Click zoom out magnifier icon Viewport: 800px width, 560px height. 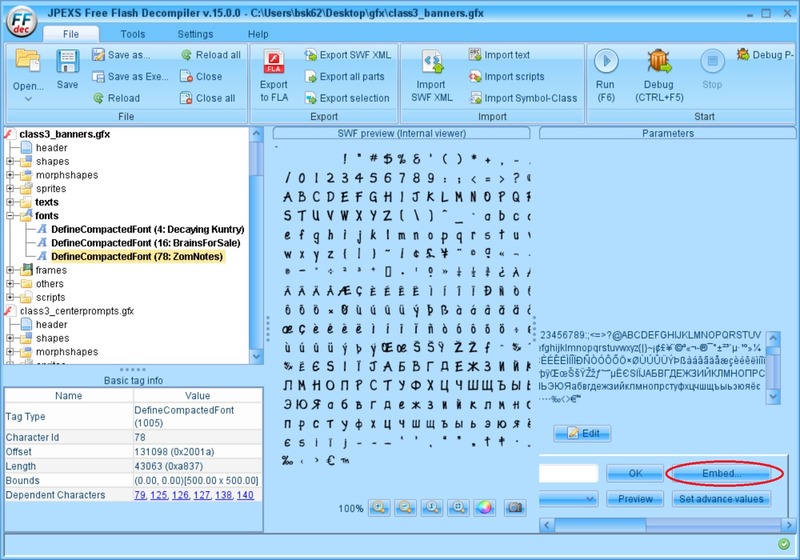coord(406,507)
